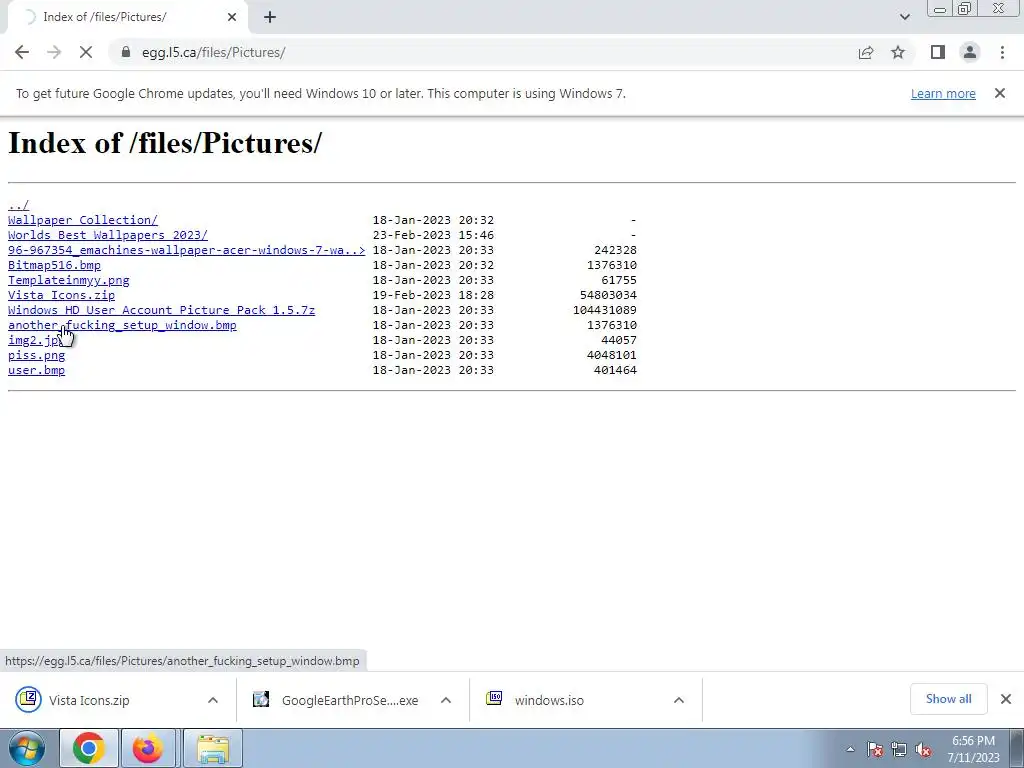Open user.bmp link

point(37,370)
